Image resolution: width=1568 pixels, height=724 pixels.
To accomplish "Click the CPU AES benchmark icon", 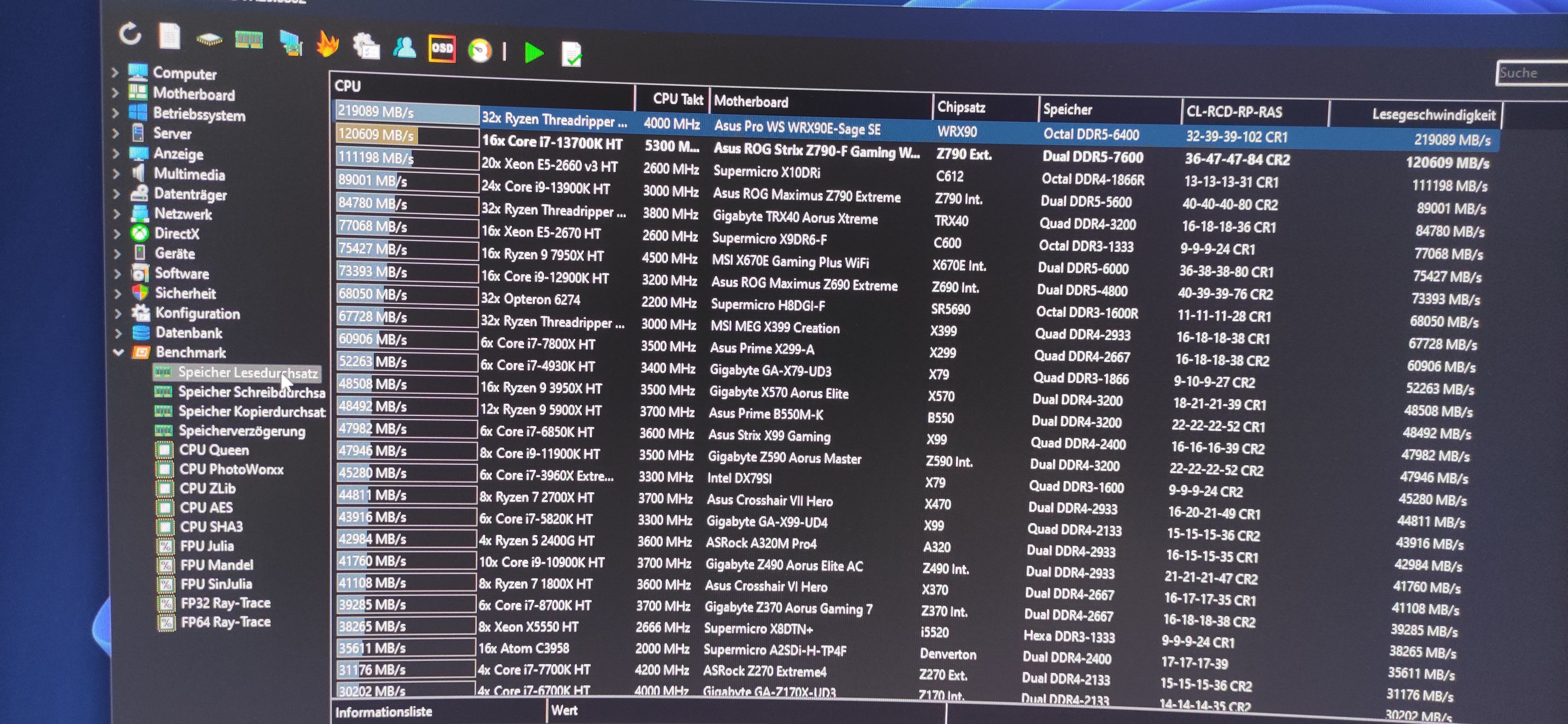I will point(164,507).
